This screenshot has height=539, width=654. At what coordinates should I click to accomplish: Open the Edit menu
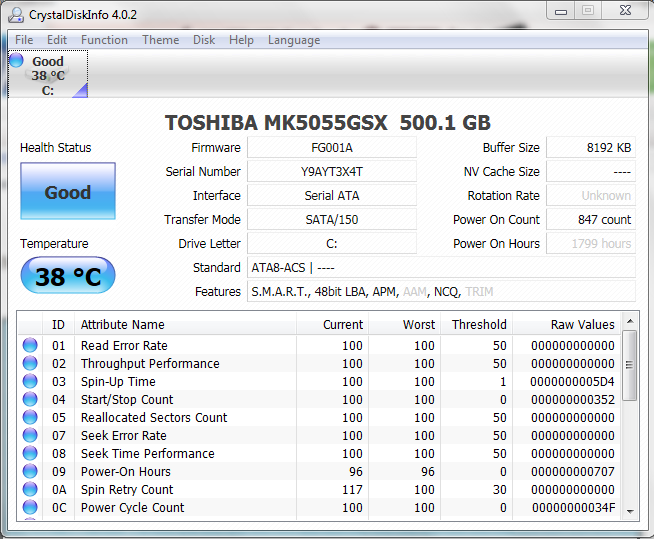pos(57,40)
